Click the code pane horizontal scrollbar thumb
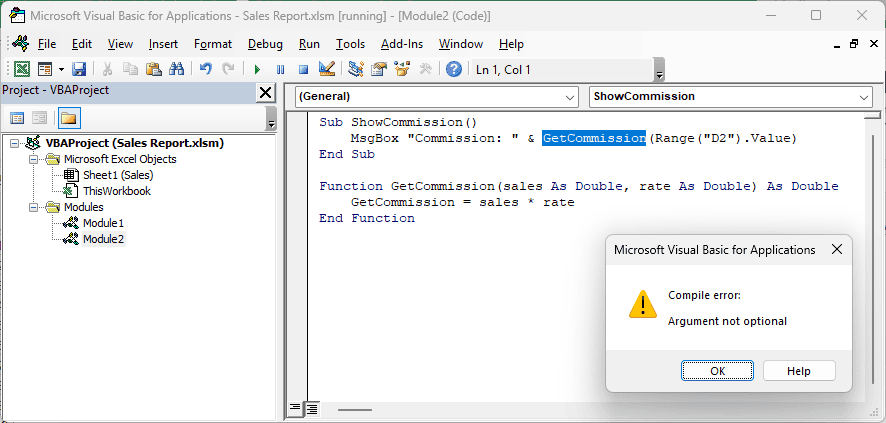This screenshot has height=423, width=886. (355, 409)
